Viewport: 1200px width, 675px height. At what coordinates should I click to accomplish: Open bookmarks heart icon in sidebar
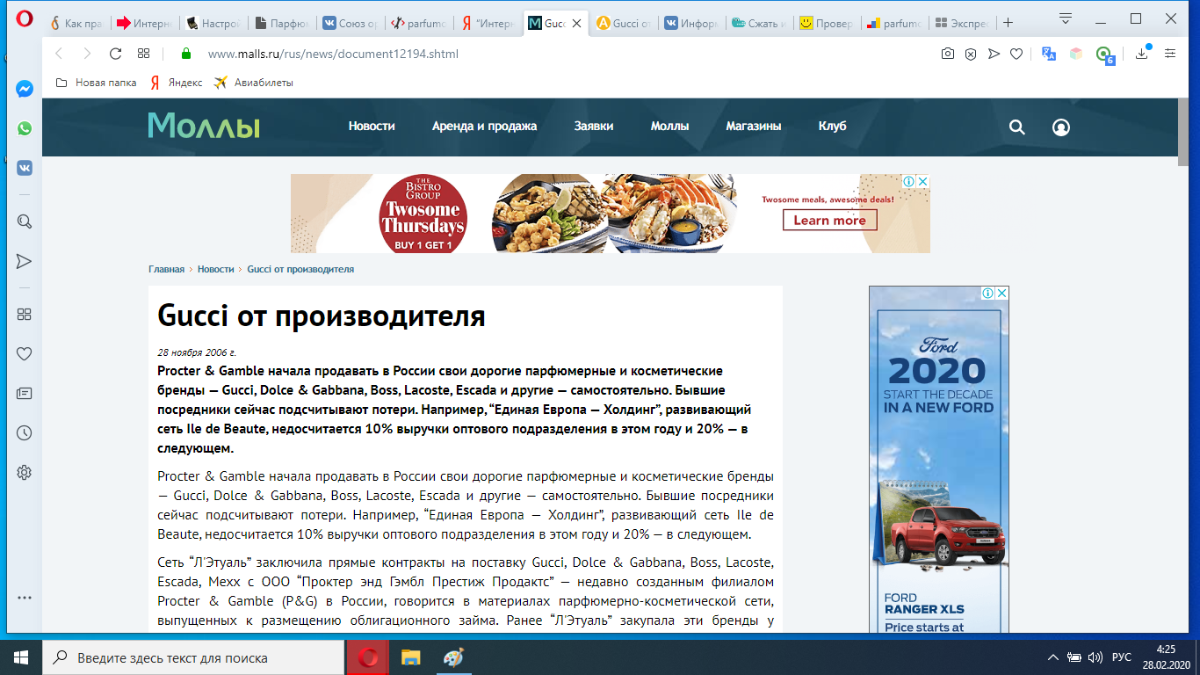coord(24,354)
